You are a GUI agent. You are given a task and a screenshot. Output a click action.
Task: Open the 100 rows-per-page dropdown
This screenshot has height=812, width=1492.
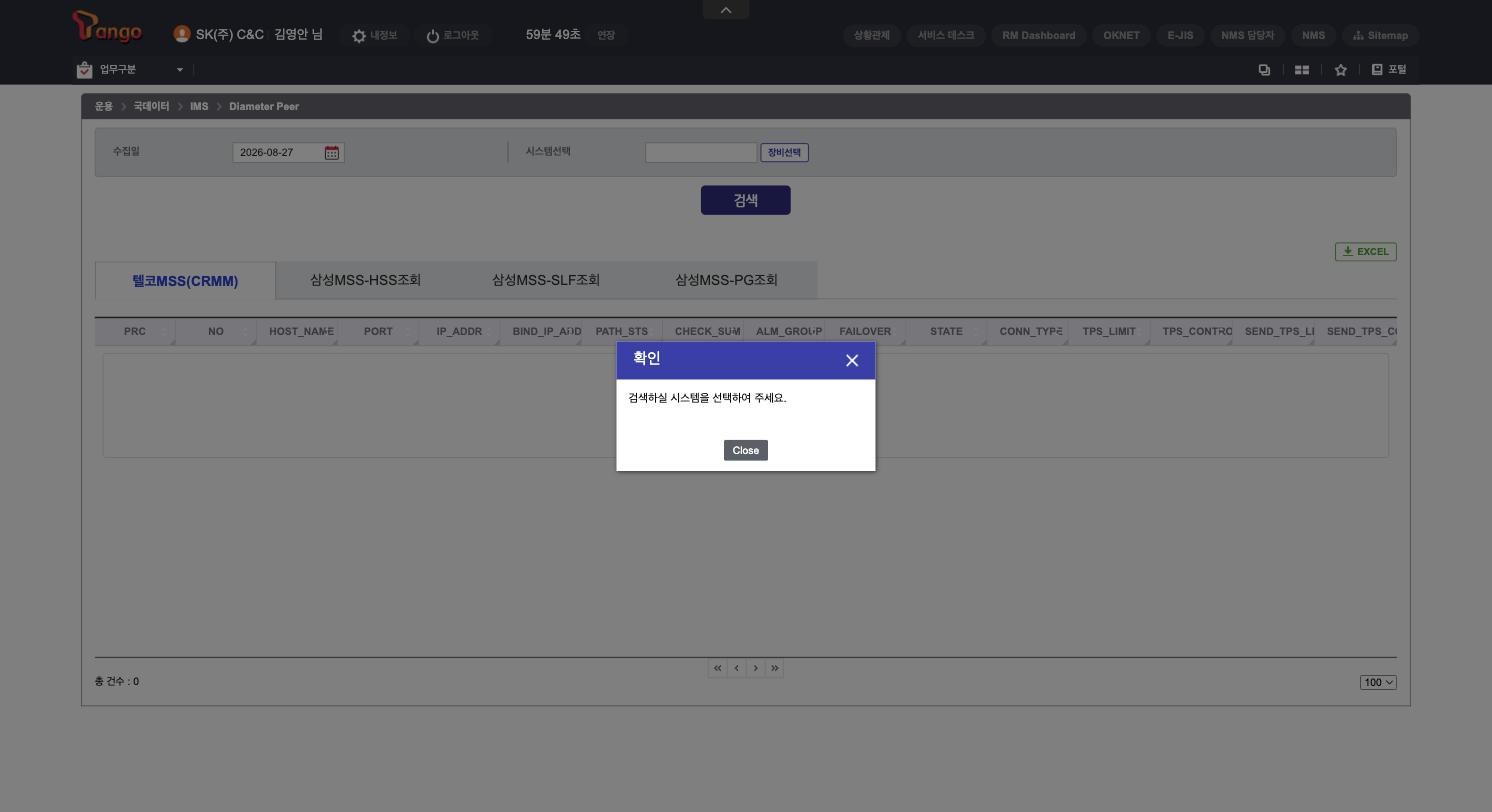tap(1378, 683)
